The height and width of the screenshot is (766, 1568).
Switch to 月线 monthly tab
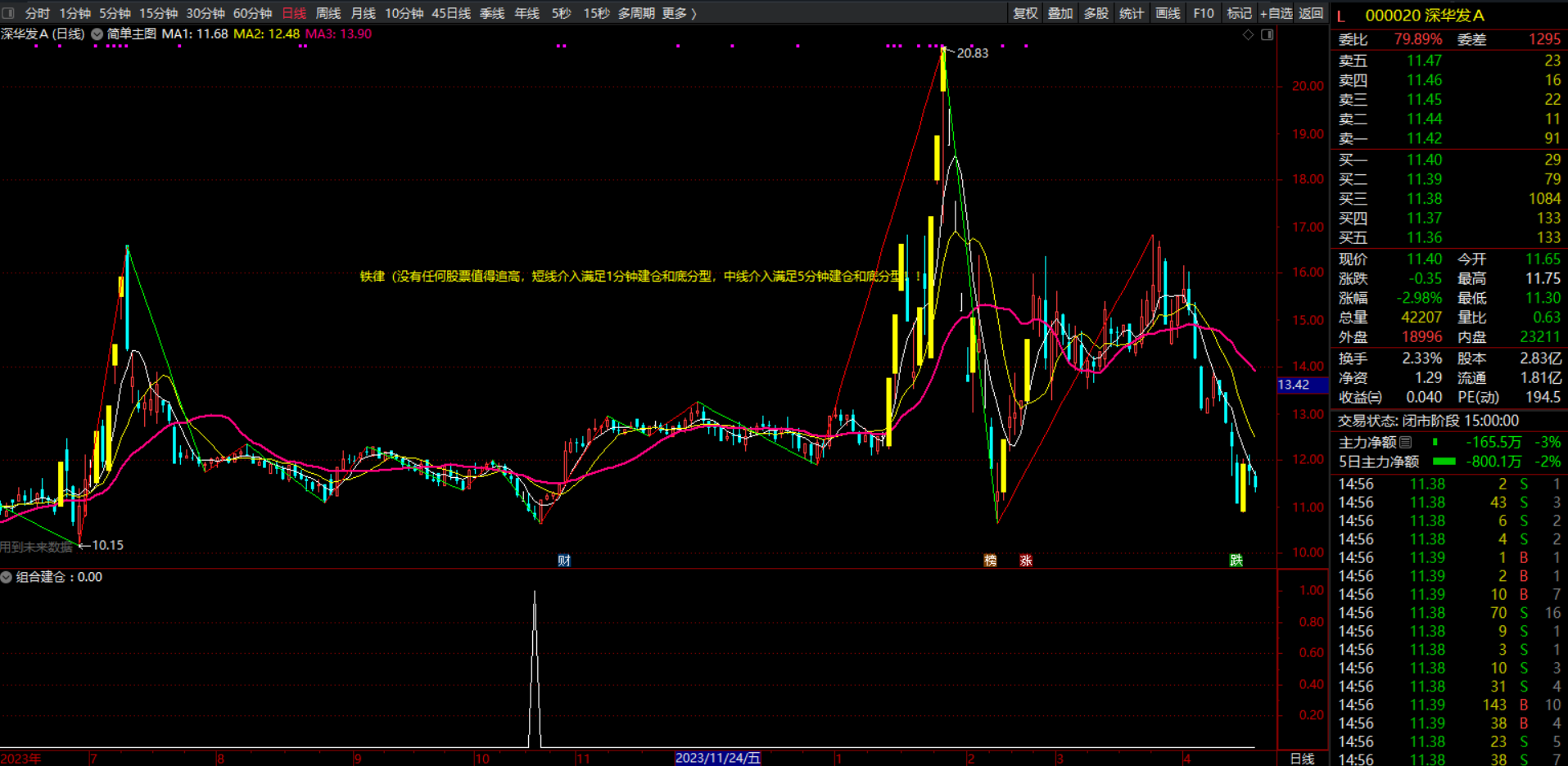pos(364,13)
